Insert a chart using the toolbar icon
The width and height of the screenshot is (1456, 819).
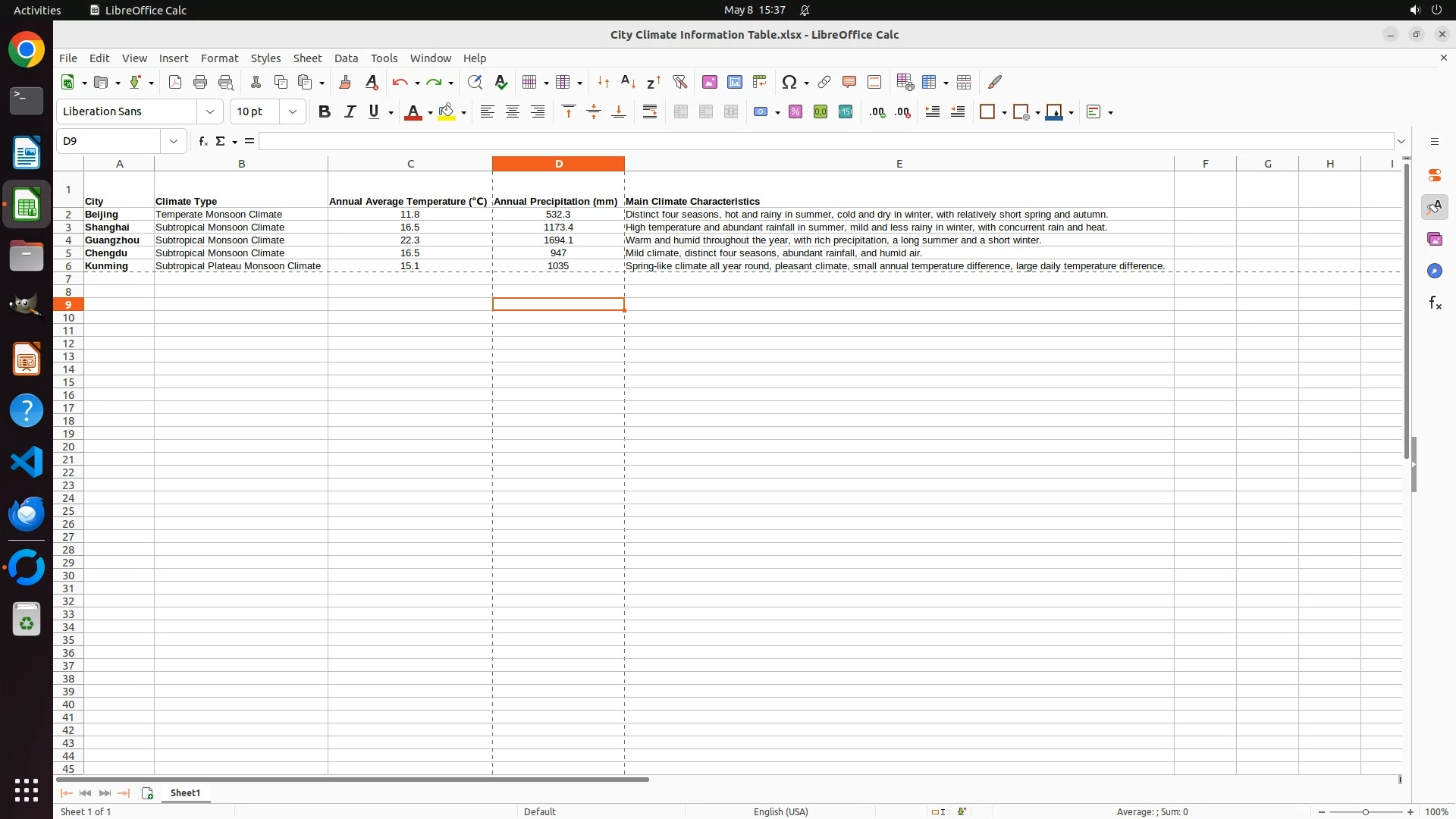pyautogui.click(x=734, y=82)
